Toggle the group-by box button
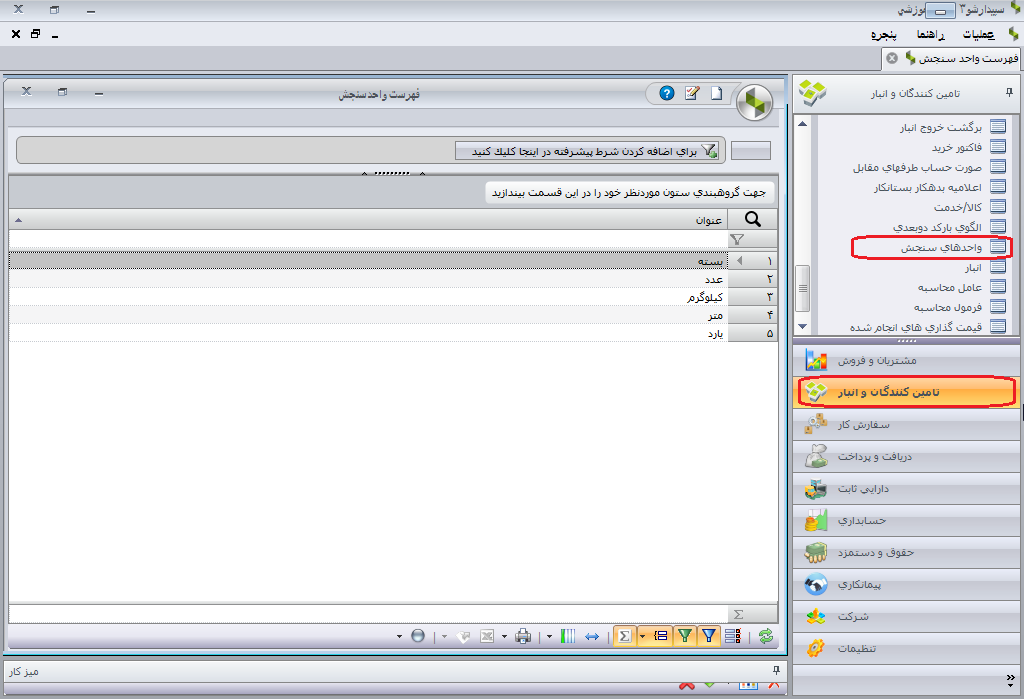1024x699 pixels. tap(661, 636)
